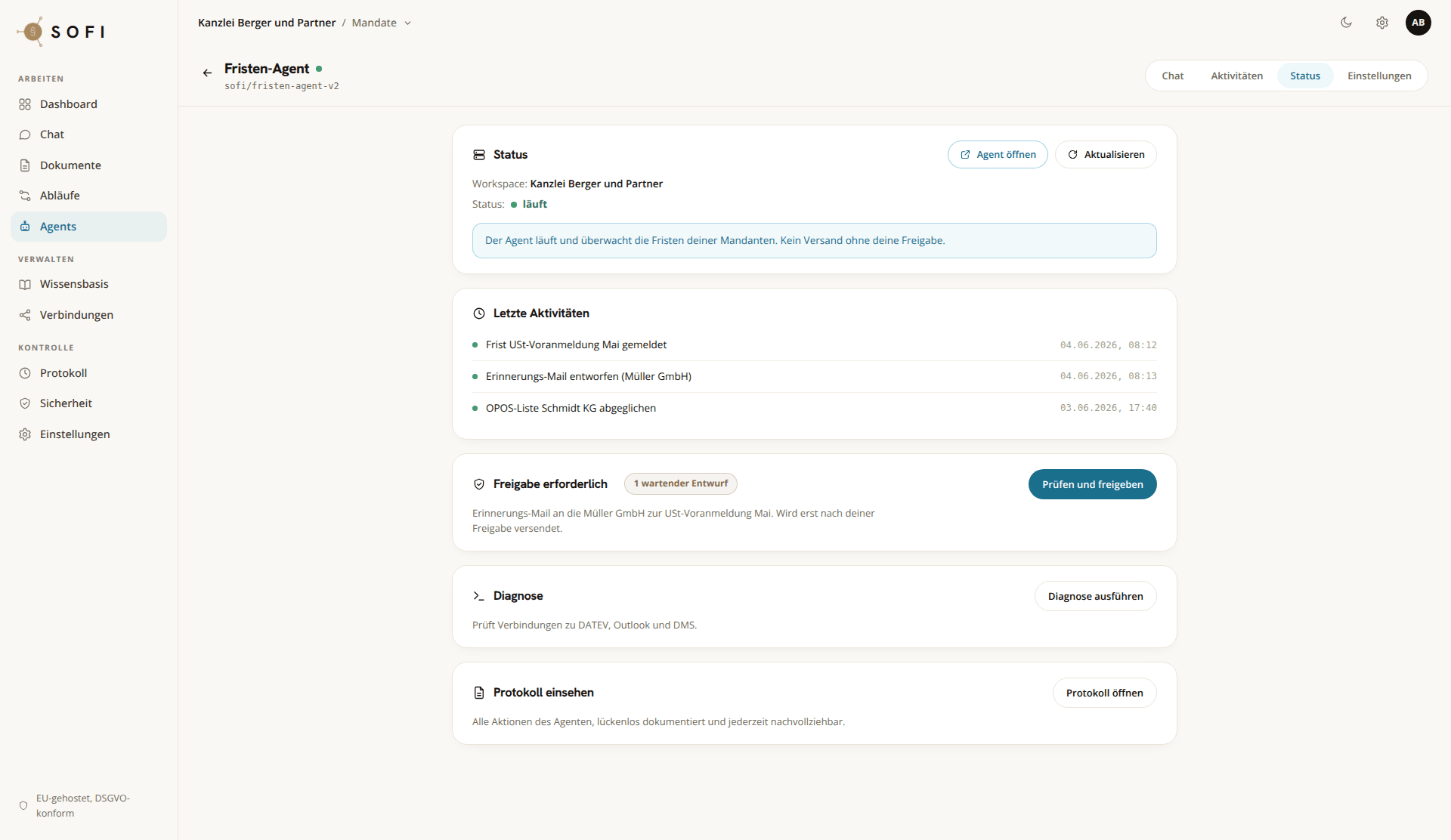Screen dimensions: 1451x840
Task: Click the timestamp 04.06.2026, 08:13
Action: click(x=1108, y=376)
